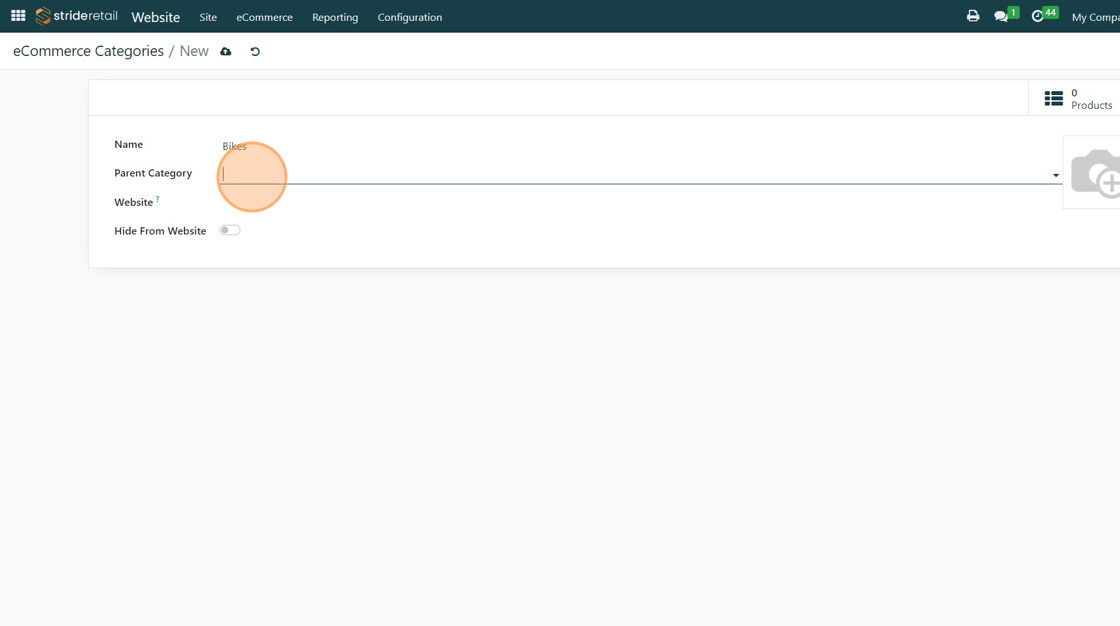Open the eCommerce menu
Viewport: 1120px width, 626px height.
pos(264,17)
